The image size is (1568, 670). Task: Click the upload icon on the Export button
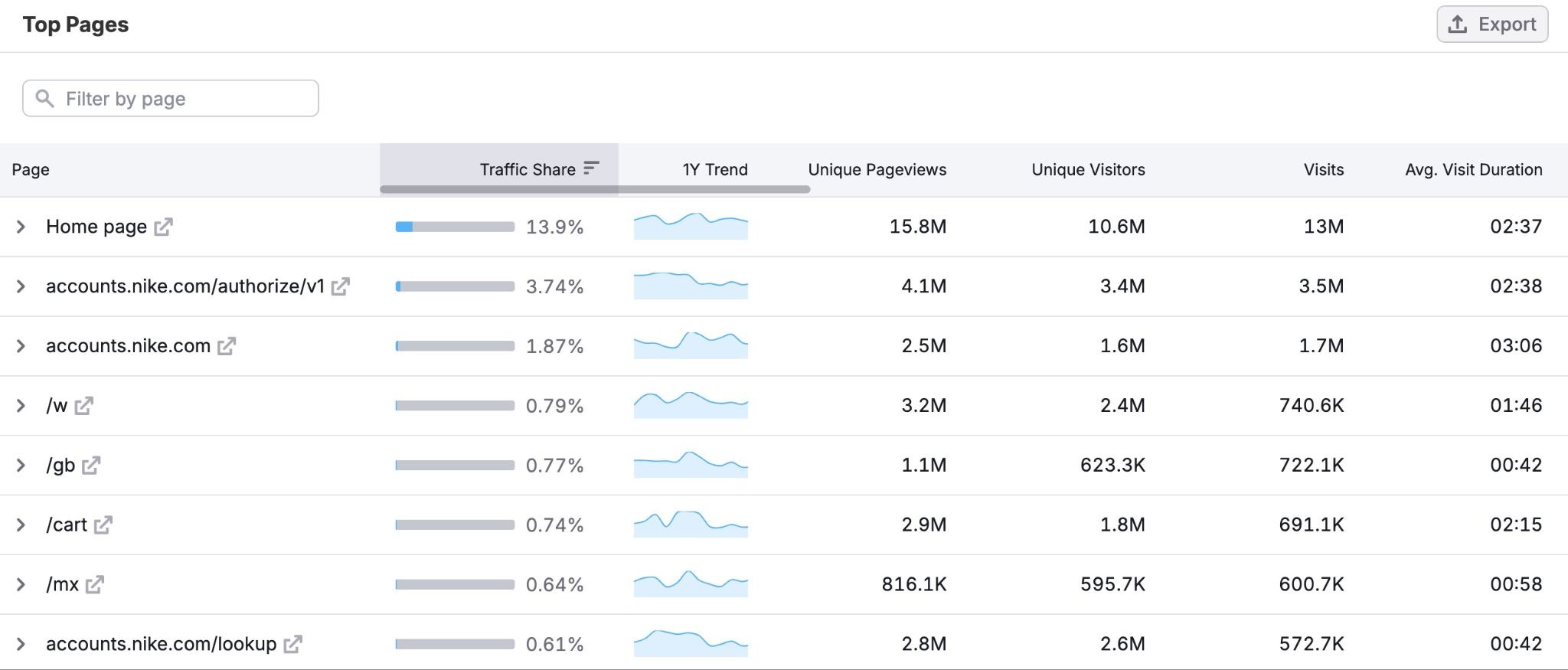(x=1458, y=25)
